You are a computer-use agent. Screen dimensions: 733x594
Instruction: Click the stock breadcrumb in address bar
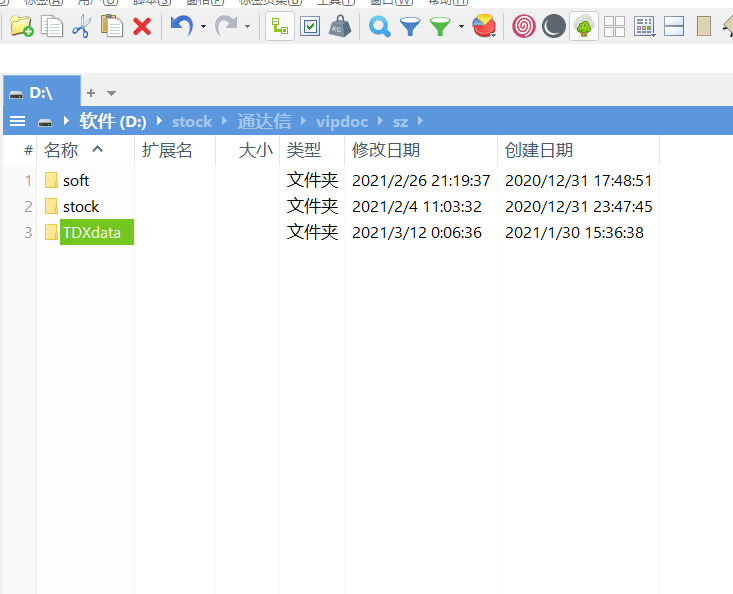click(x=192, y=121)
